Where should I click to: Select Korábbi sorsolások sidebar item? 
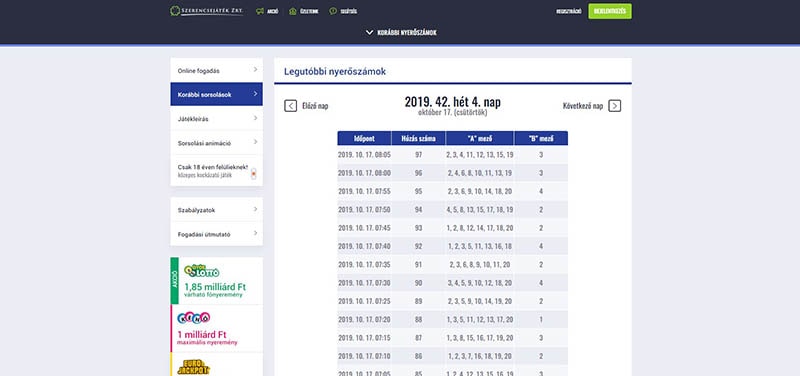pyautogui.click(x=216, y=94)
